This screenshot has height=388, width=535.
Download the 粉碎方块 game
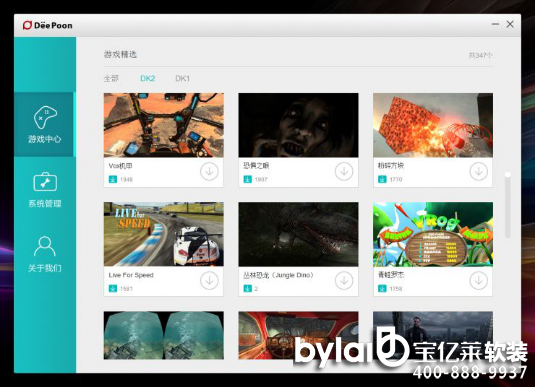tap(479, 172)
